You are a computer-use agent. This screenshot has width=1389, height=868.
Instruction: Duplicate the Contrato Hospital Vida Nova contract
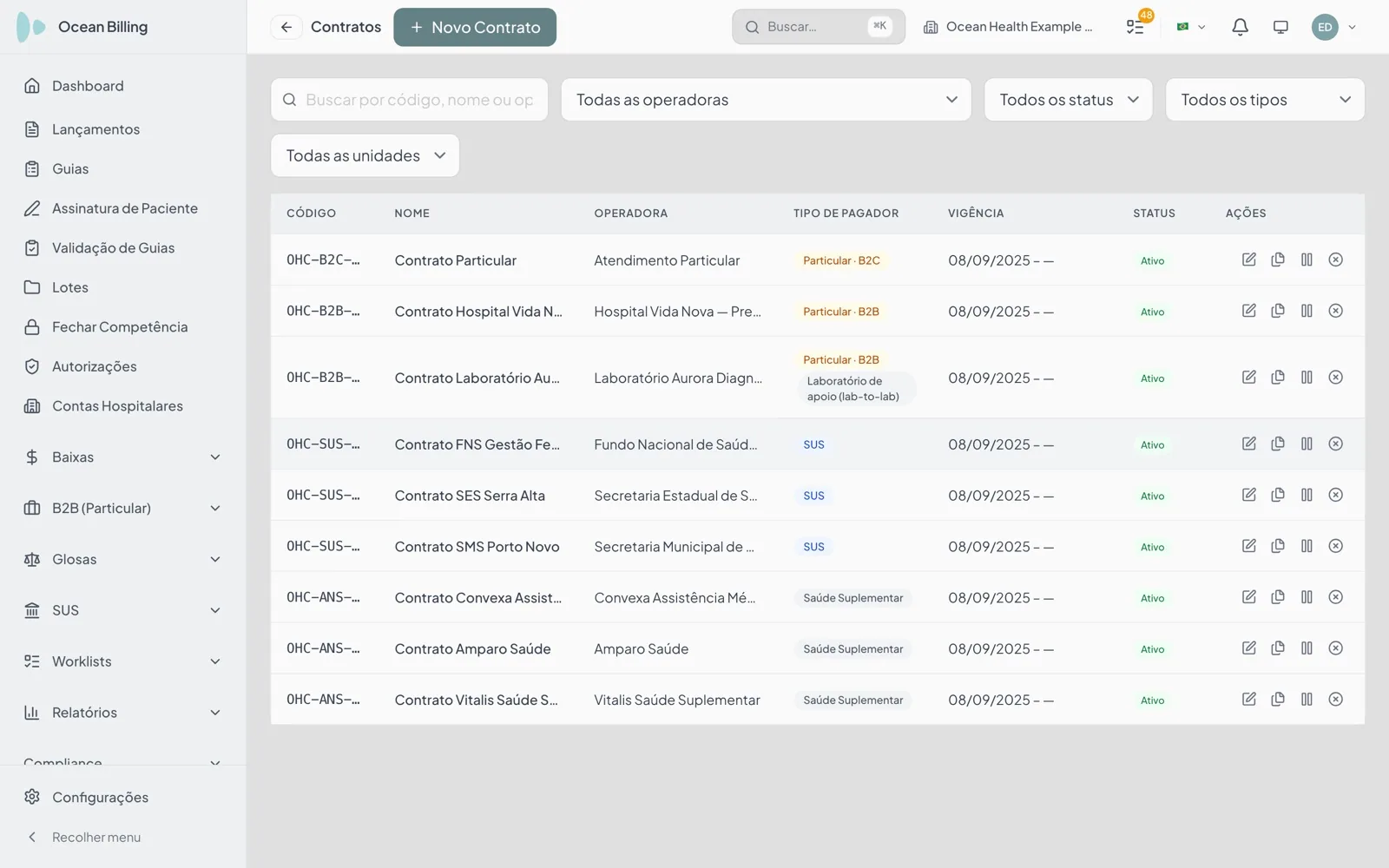(x=1278, y=311)
